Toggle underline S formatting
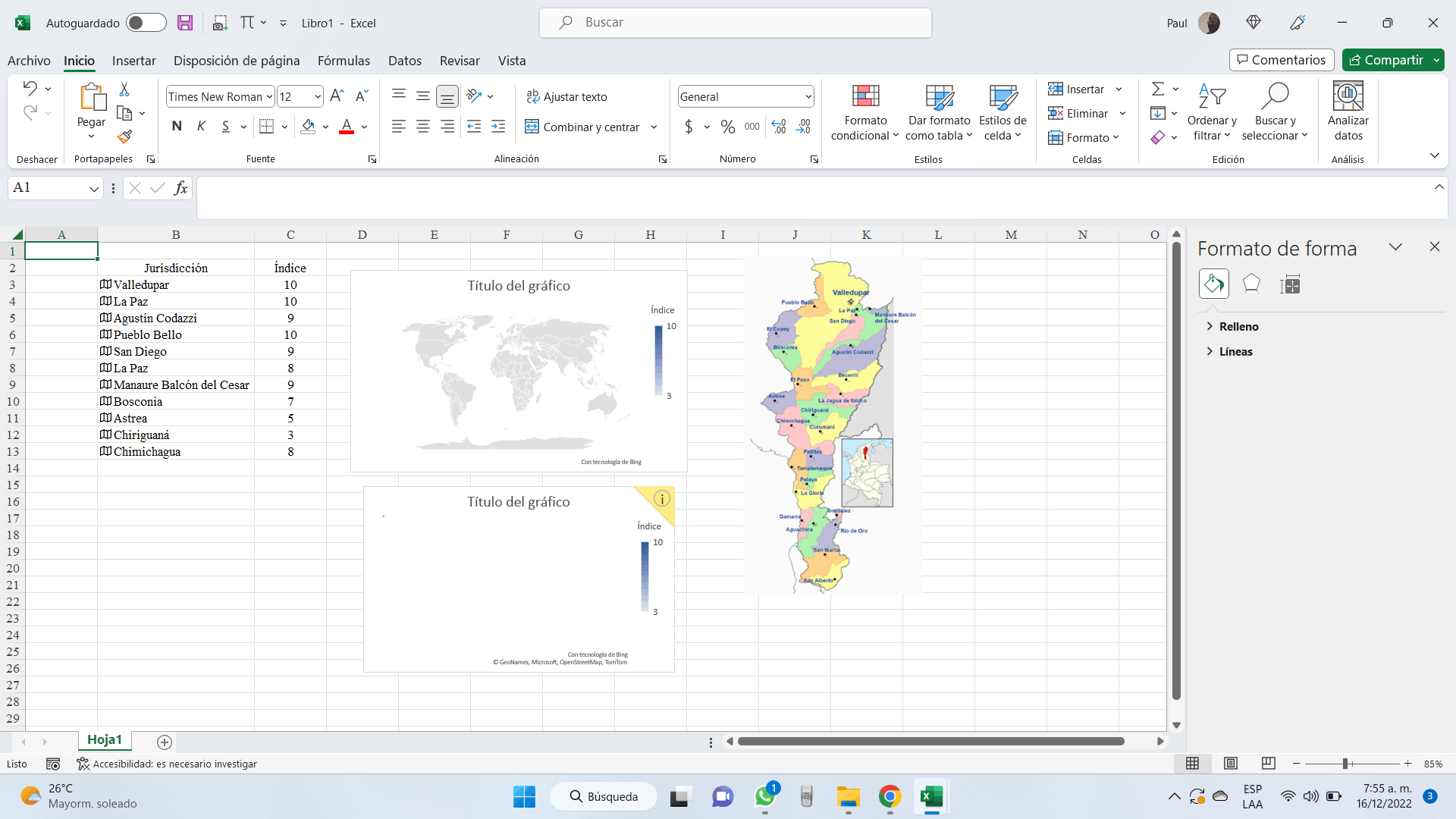The image size is (1456, 819). (x=225, y=127)
